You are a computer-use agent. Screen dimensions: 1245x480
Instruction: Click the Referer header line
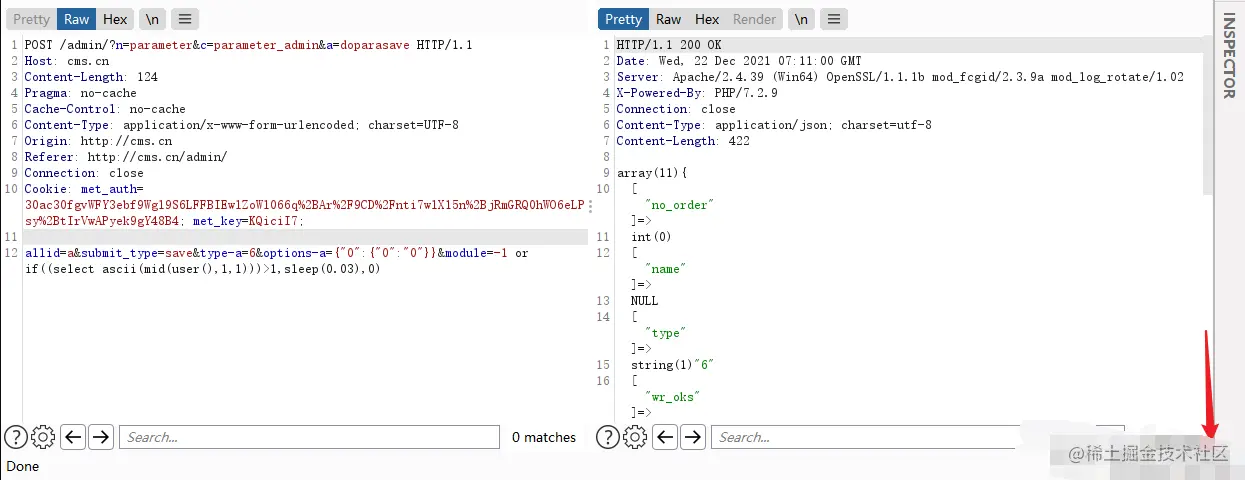[125, 157]
